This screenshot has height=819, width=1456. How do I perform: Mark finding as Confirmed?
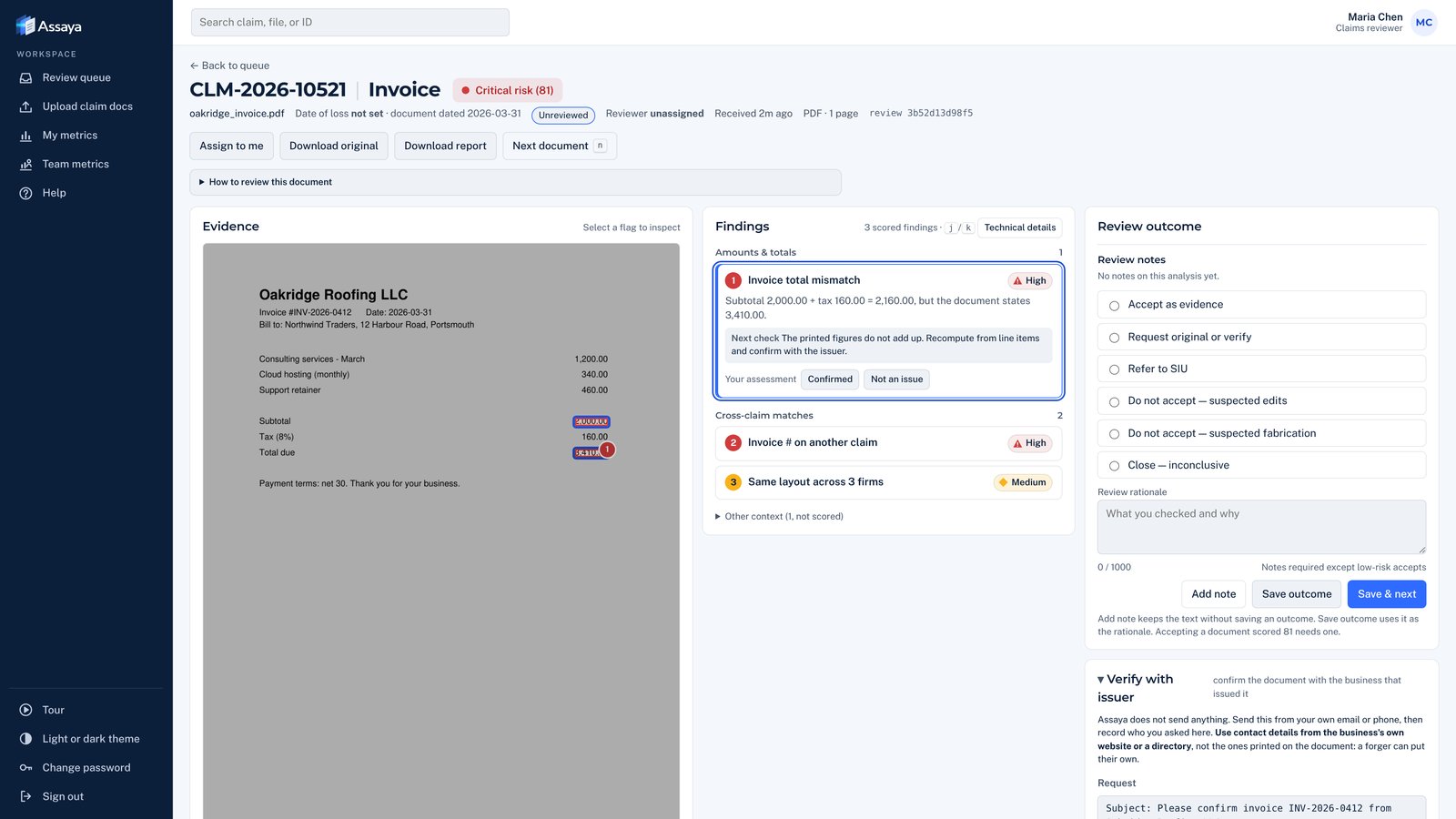coord(830,379)
